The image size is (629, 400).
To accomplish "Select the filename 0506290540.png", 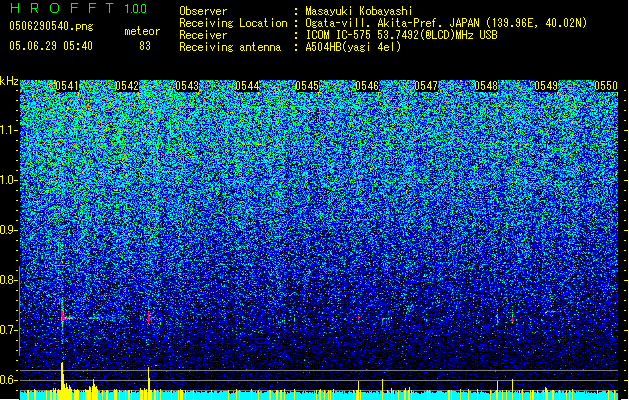I will pos(51,26).
